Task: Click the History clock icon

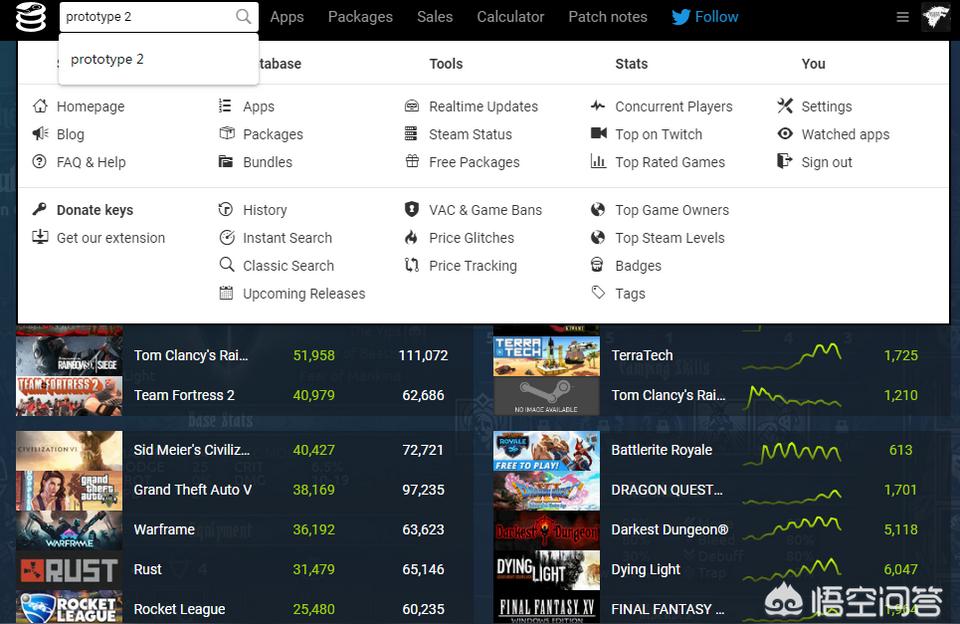Action: (226, 209)
